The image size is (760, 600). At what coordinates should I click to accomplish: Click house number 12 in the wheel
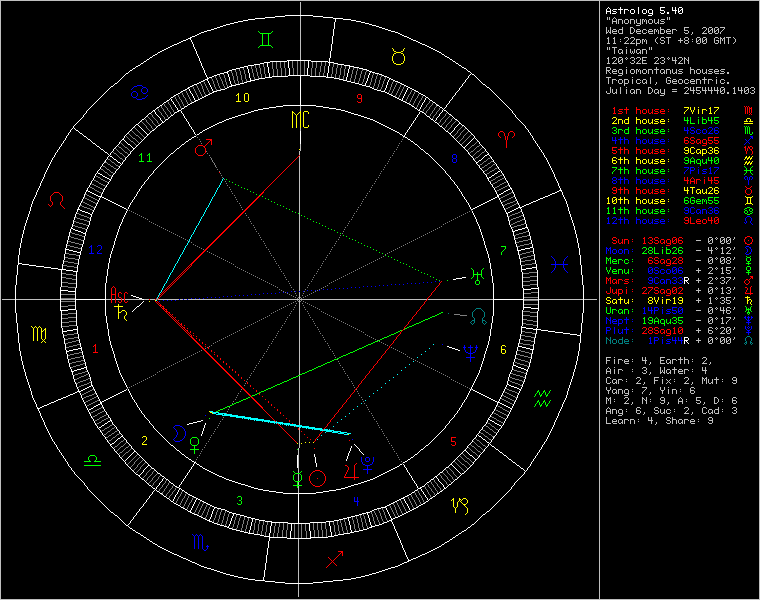click(95, 250)
